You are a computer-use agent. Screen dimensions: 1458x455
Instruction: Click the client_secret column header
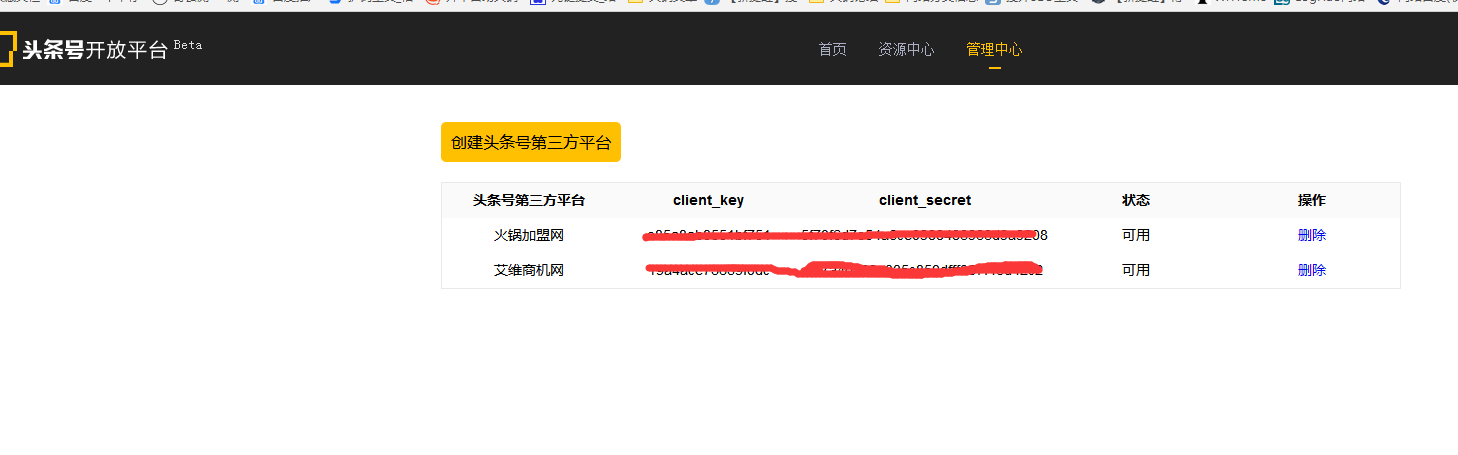coord(925,200)
